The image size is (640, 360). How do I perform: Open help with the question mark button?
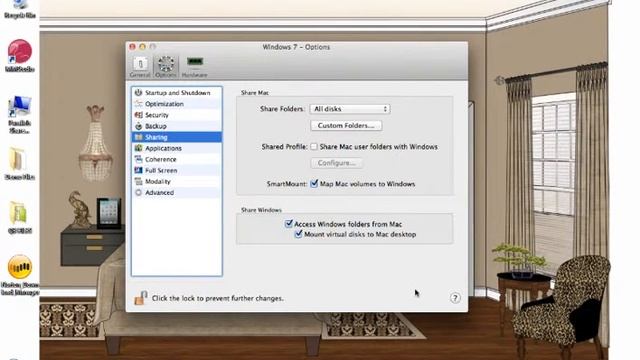click(x=455, y=298)
